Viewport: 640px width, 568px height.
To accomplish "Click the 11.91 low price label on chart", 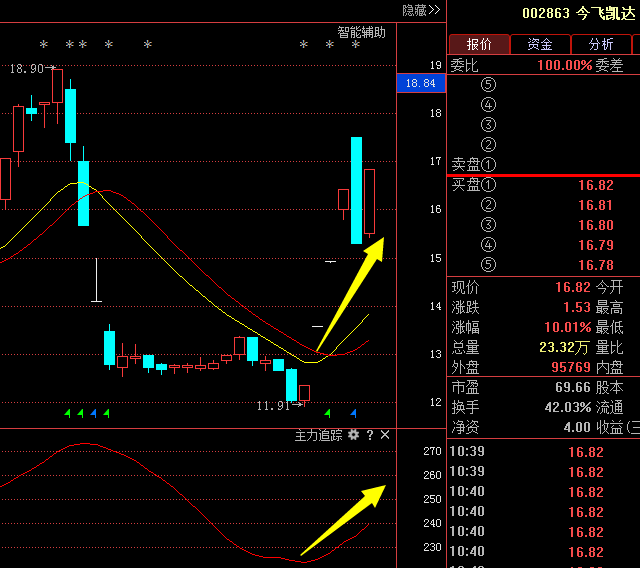I will pos(273,406).
